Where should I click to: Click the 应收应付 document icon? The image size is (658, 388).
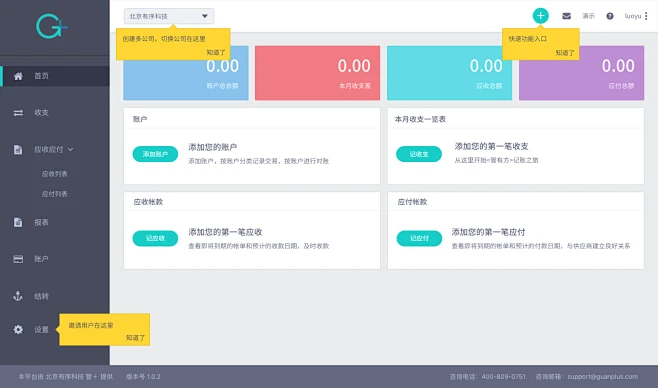click(18, 150)
